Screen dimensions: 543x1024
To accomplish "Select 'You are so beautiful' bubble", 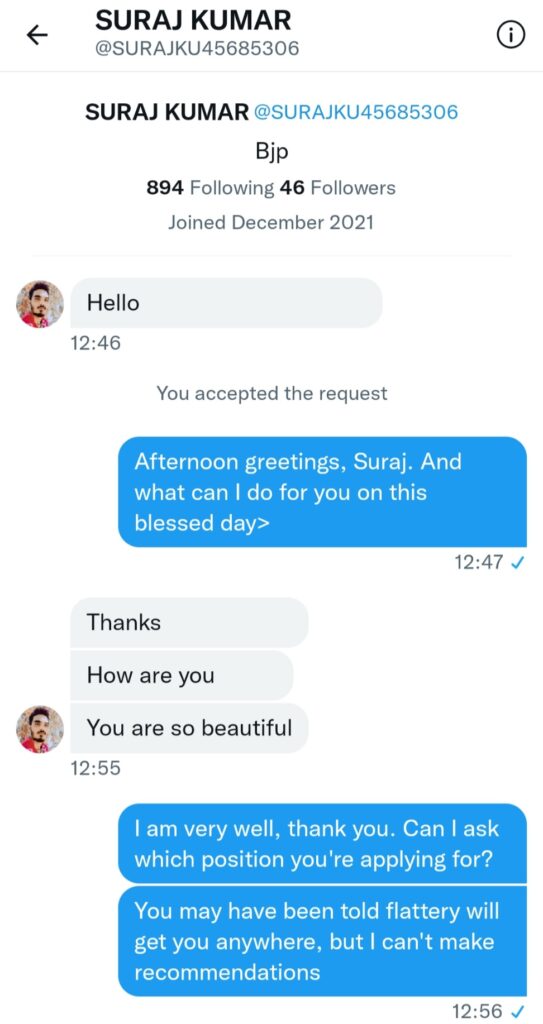I will point(189,728).
